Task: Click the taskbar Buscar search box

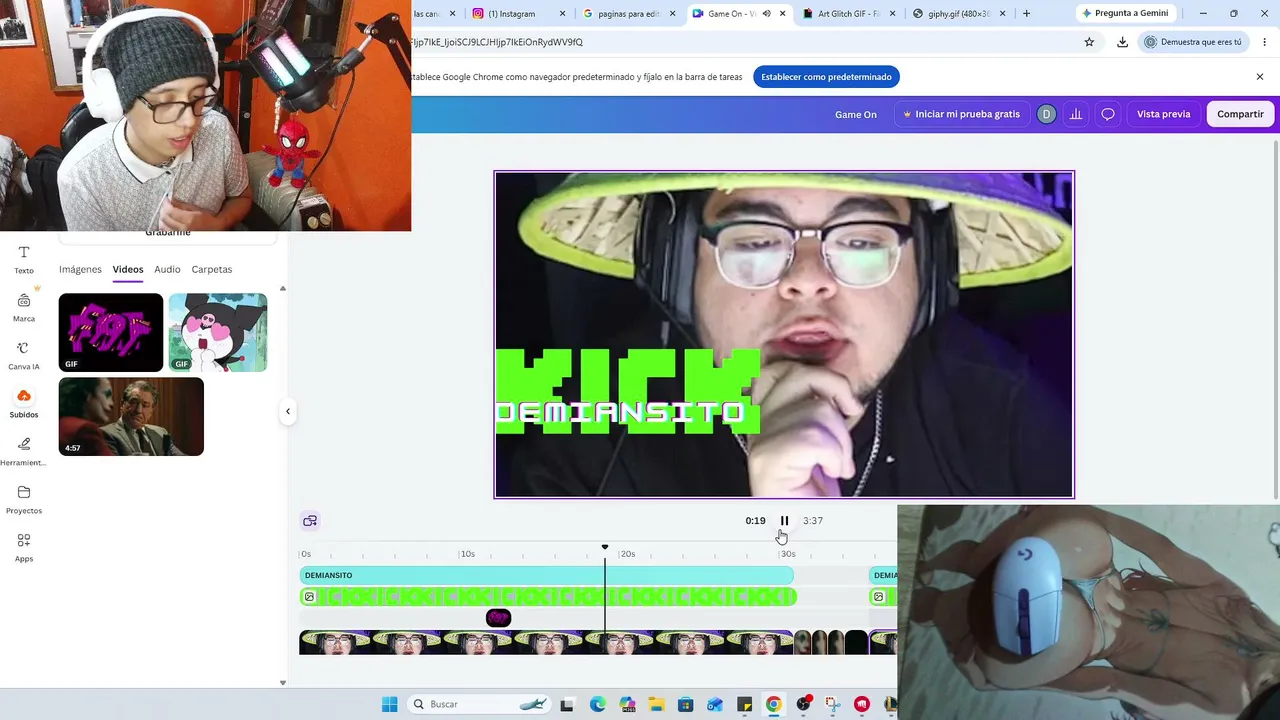Action: point(480,704)
